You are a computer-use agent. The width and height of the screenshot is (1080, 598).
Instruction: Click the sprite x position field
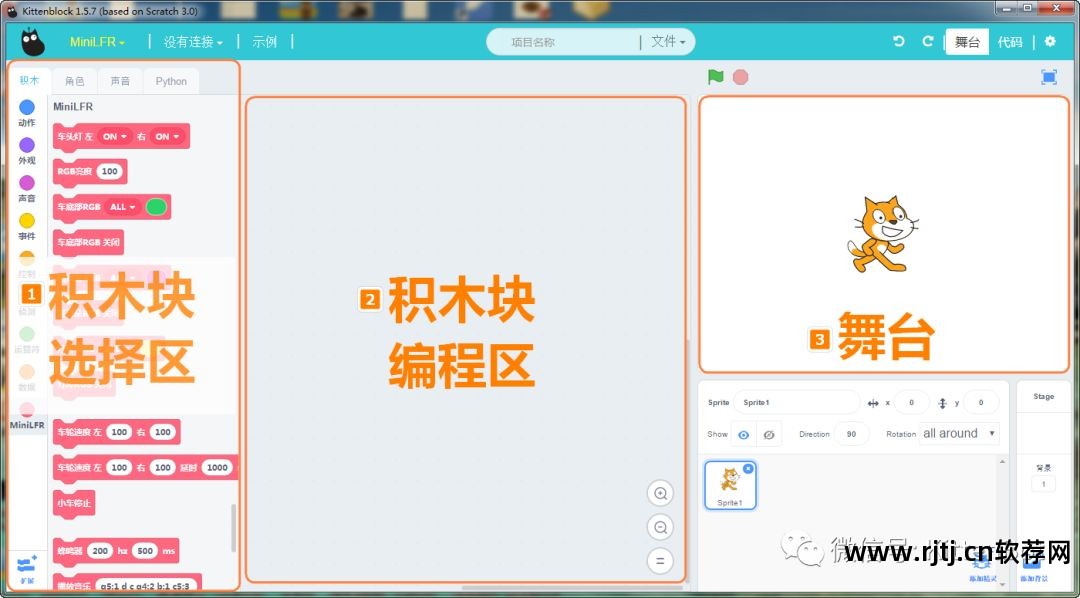coord(911,402)
